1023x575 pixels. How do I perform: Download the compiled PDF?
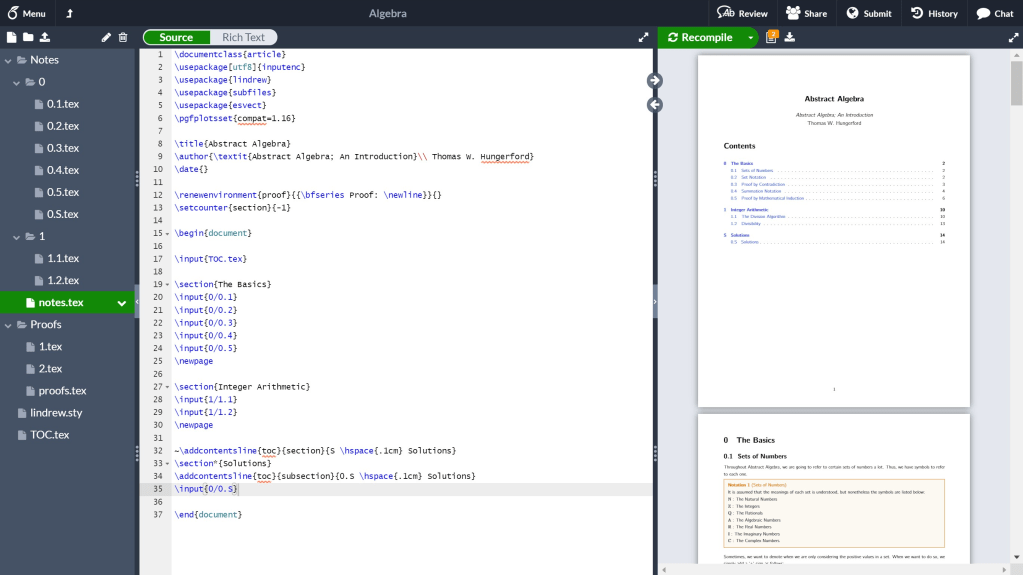tap(790, 38)
